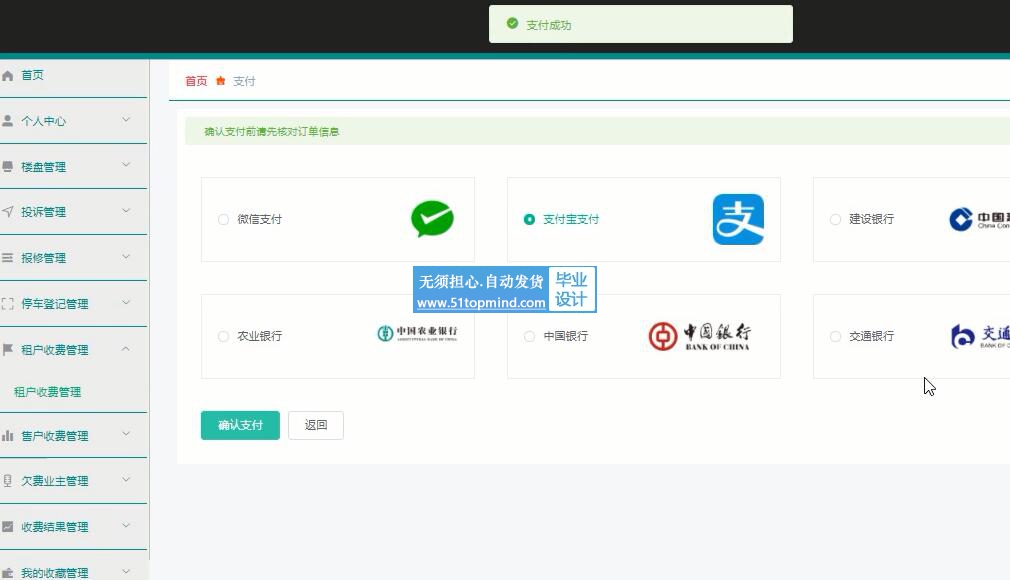Screen dimensions: 1010x580
Task: Open 首页 in the sidebar menu
Action: [x=73, y=75]
